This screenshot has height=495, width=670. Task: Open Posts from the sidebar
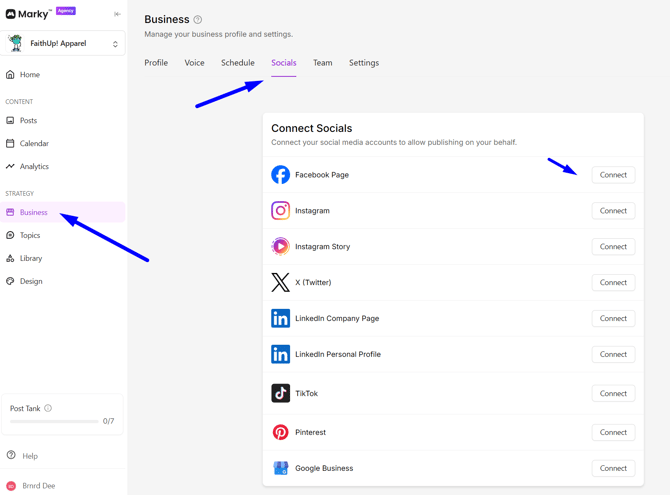tap(28, 121)
